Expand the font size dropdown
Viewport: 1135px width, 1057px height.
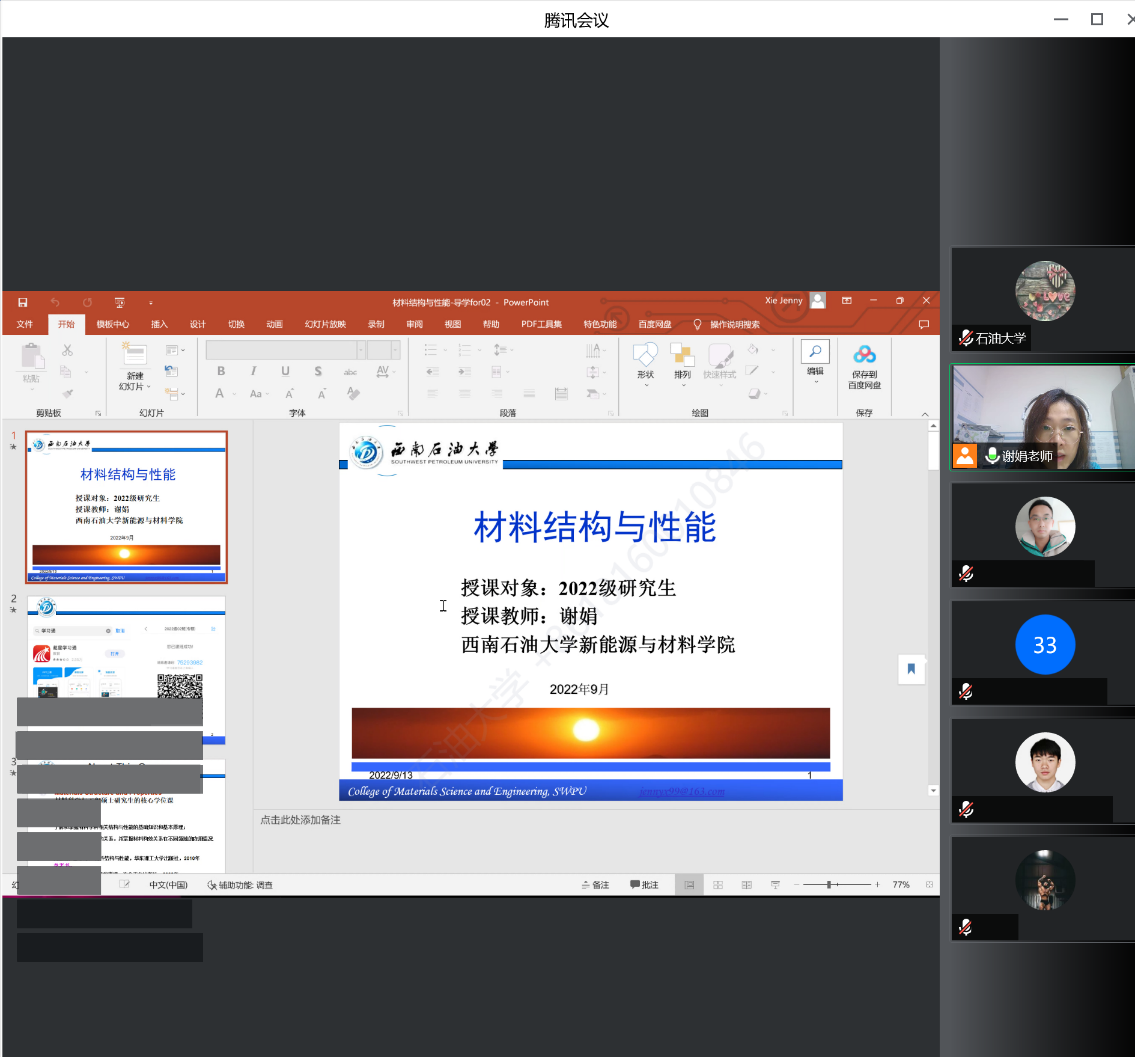396,350
